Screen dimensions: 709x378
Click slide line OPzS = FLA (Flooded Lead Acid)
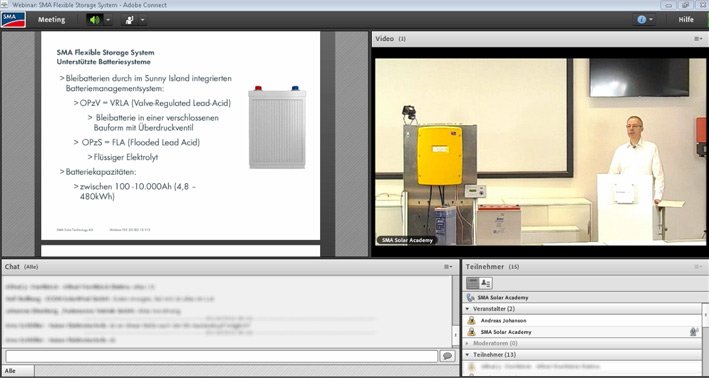point(141,142)
